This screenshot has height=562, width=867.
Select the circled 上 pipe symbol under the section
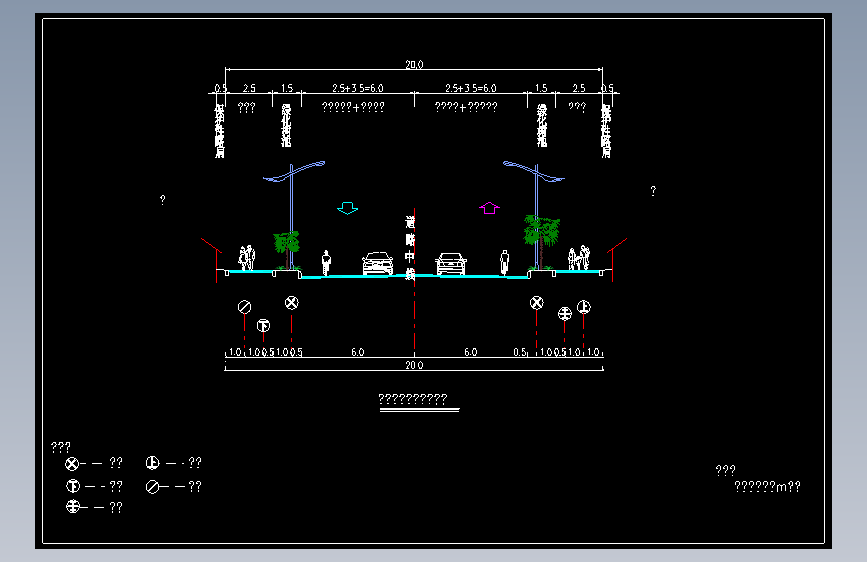(x=584, y=307)
